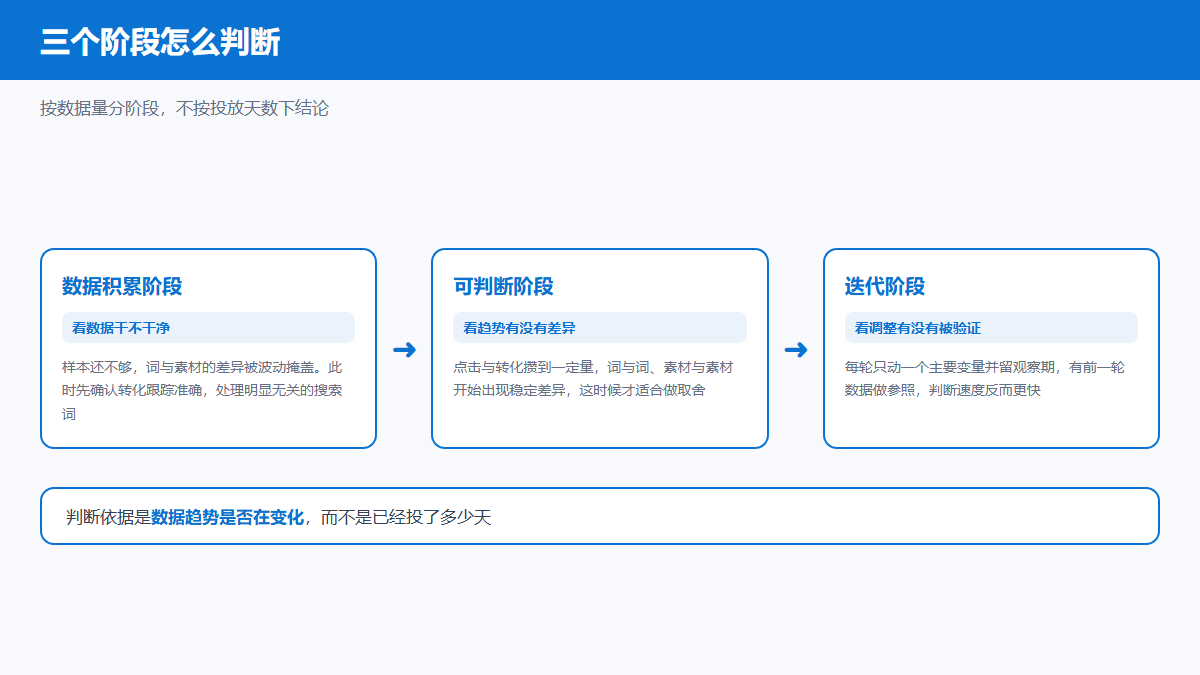Click the arrow between 数据积累阶段 and 可判断阶段
Screen dimensions: 1200x675
(404, 349)
